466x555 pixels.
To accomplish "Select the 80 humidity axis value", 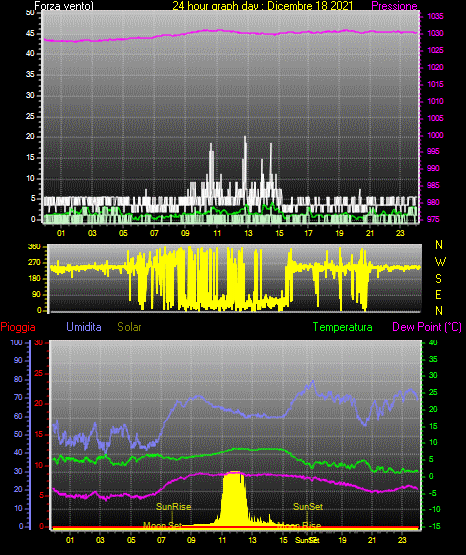I will (18, 379).
